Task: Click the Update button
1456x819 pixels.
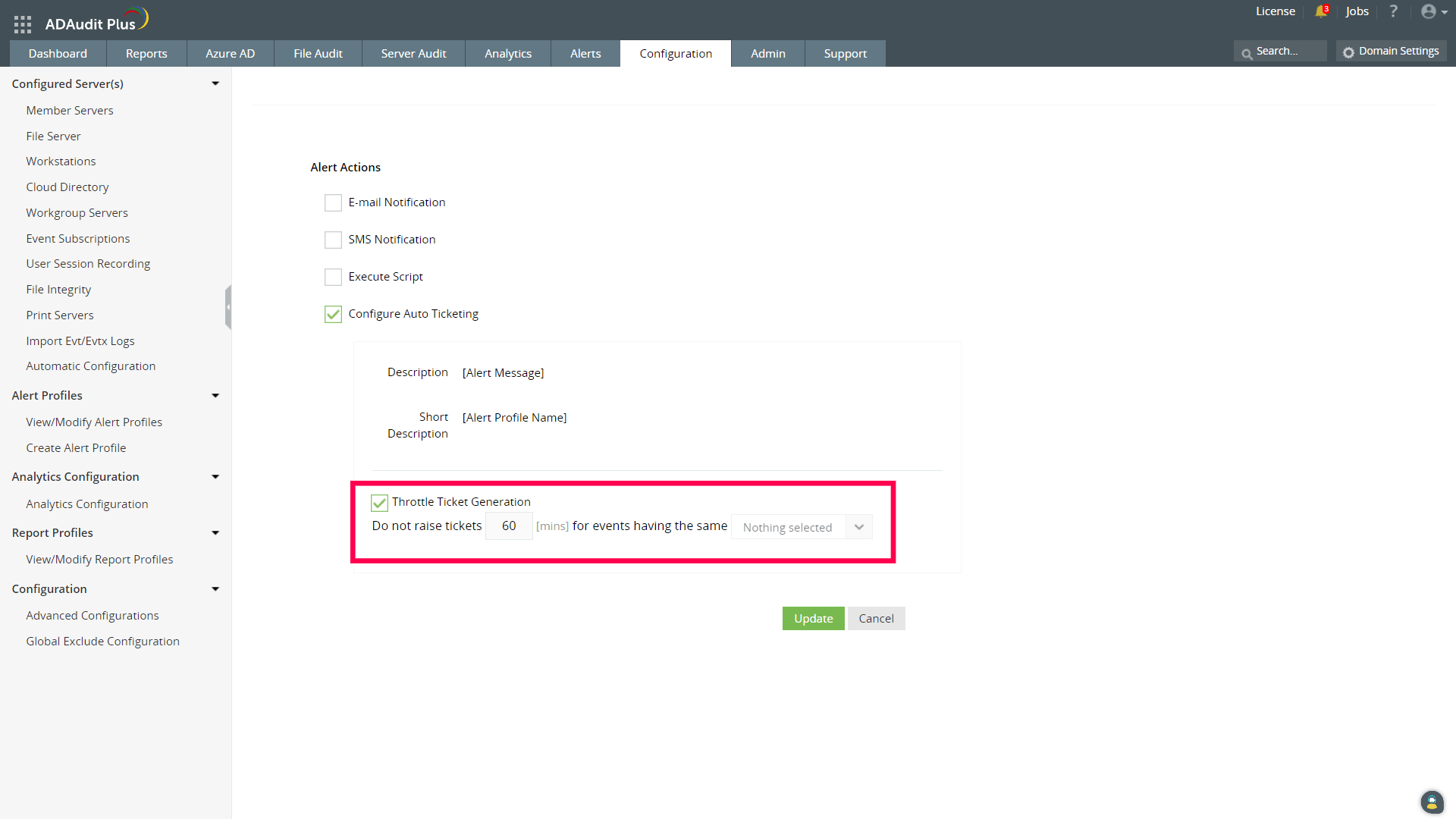Action: 813,618
